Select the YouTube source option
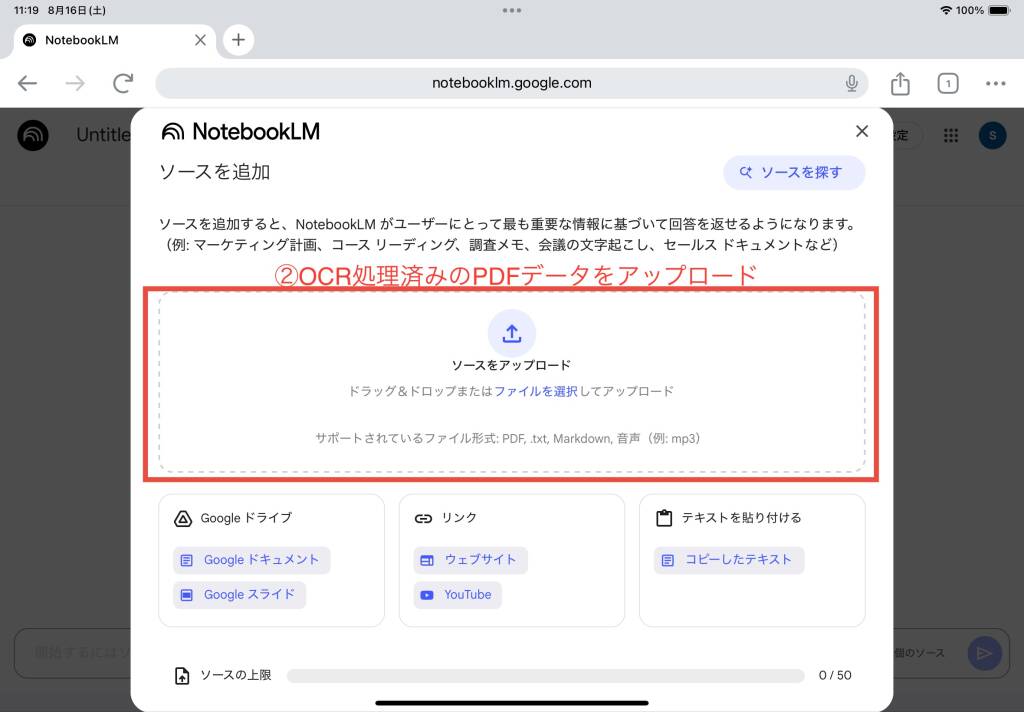1024x712 pixels. (457, 595)
